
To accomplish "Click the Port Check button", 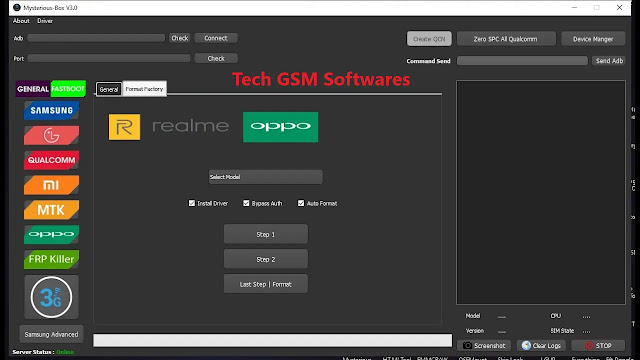I will [x=216, y=58].
